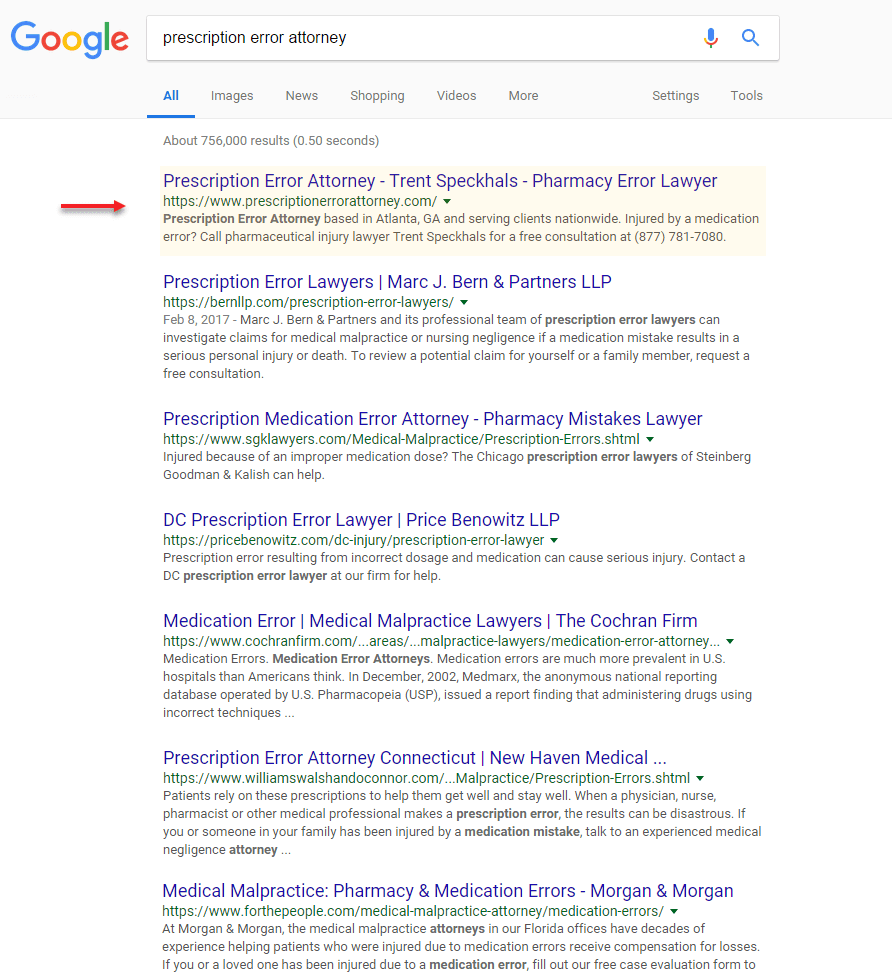Select the All tab
The height and width of the screenshot is (972, 892).
point(171,95)
